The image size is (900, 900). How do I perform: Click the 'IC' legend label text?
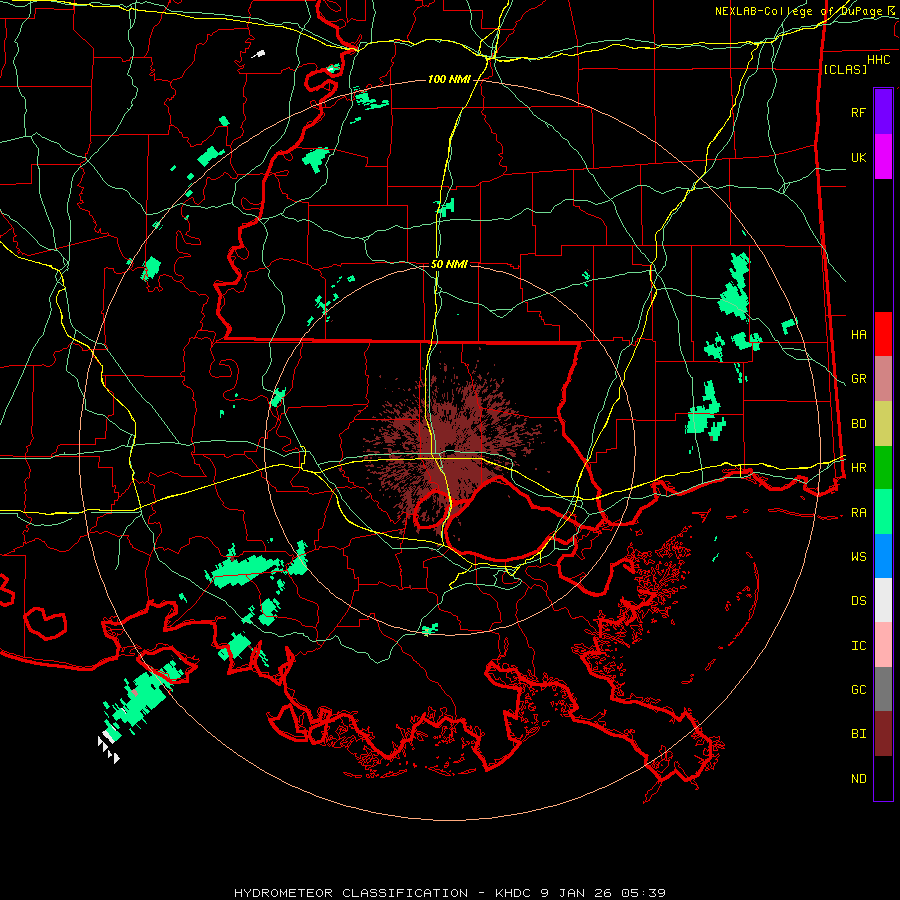[x=858, y=646]
